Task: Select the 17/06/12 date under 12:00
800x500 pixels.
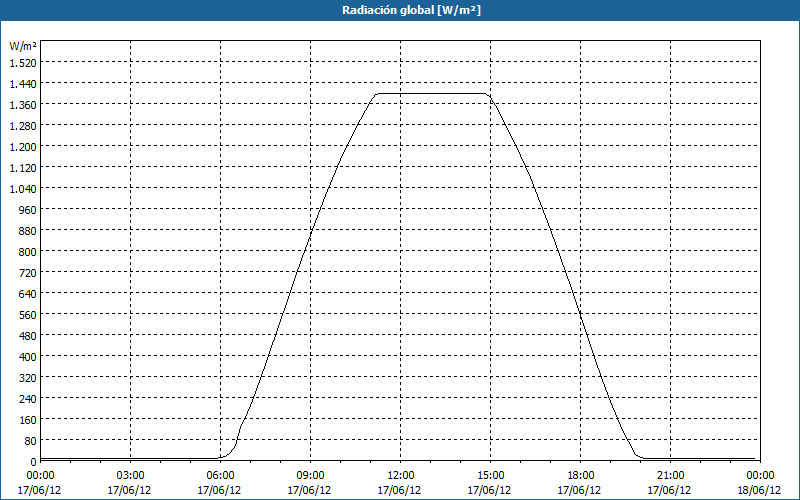Action: [399, 490]
